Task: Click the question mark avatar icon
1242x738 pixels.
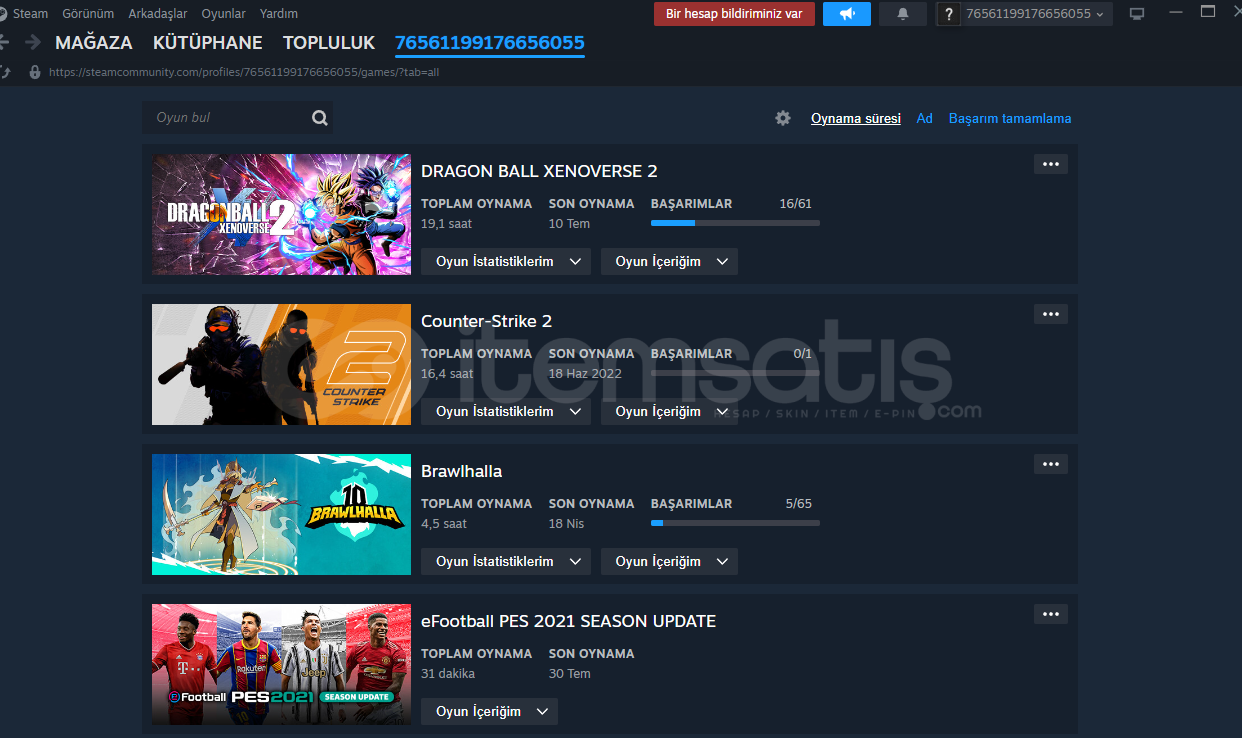Action: [949, 14]
